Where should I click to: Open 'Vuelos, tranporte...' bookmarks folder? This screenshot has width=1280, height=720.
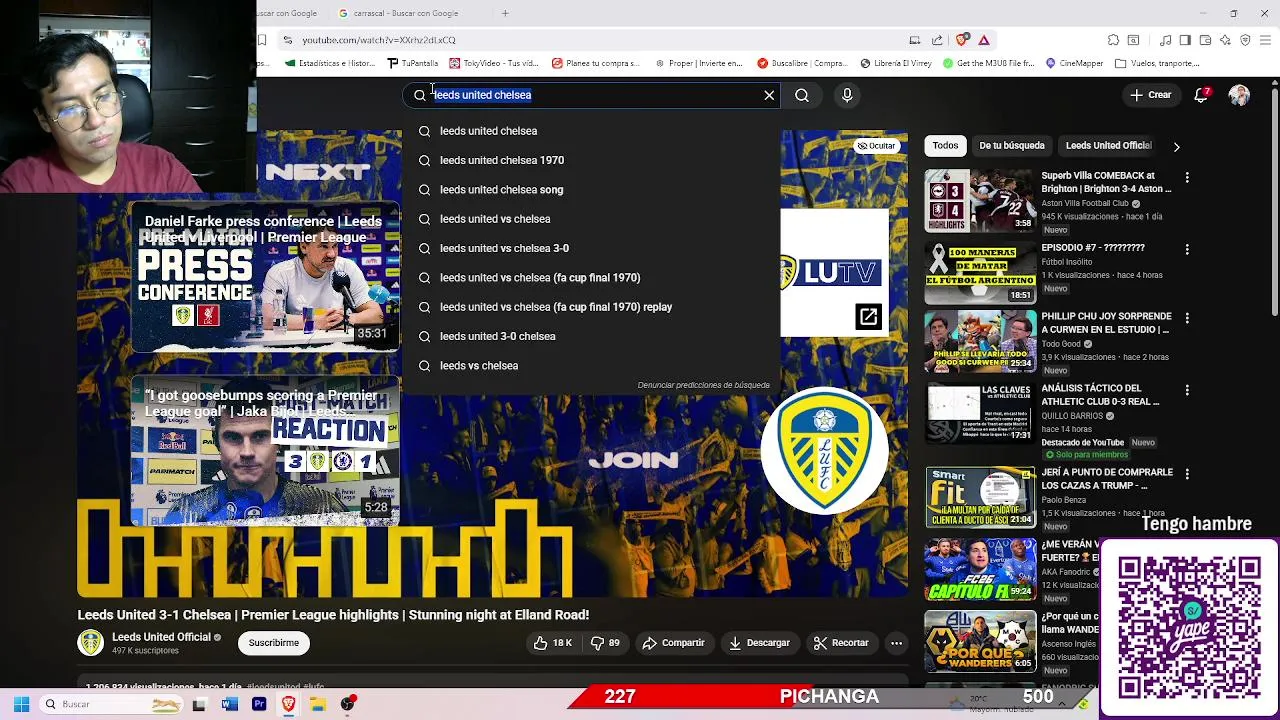(1157, 63)
